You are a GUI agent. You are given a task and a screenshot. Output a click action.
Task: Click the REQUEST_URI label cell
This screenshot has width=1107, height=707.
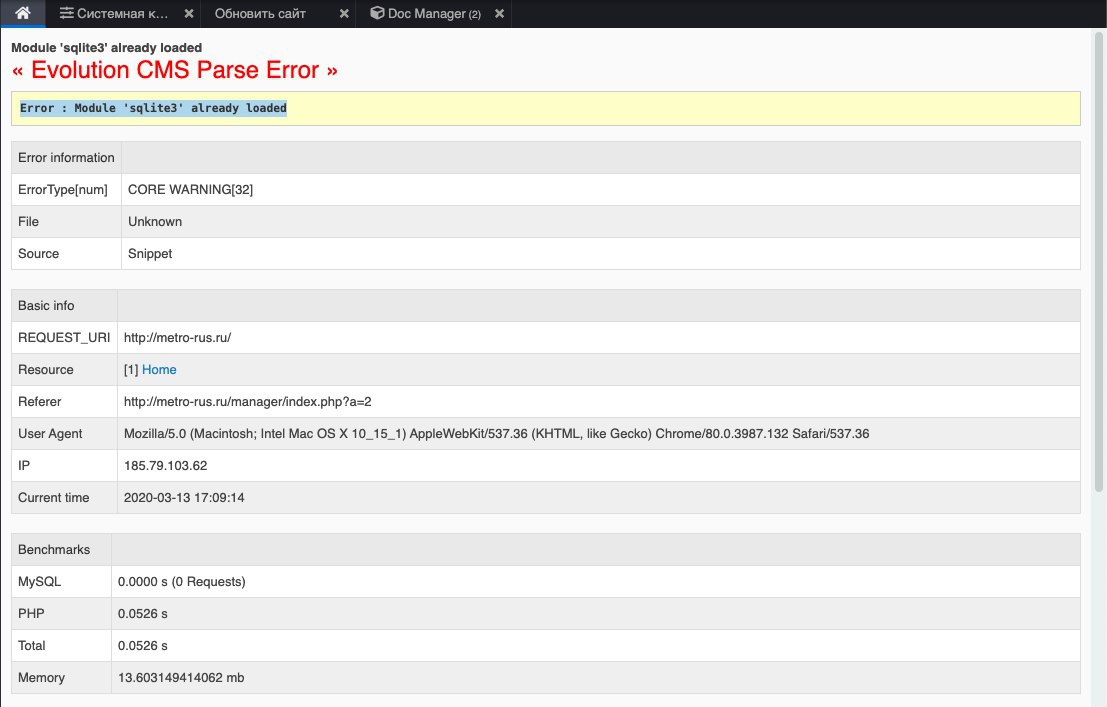(64, 338)
